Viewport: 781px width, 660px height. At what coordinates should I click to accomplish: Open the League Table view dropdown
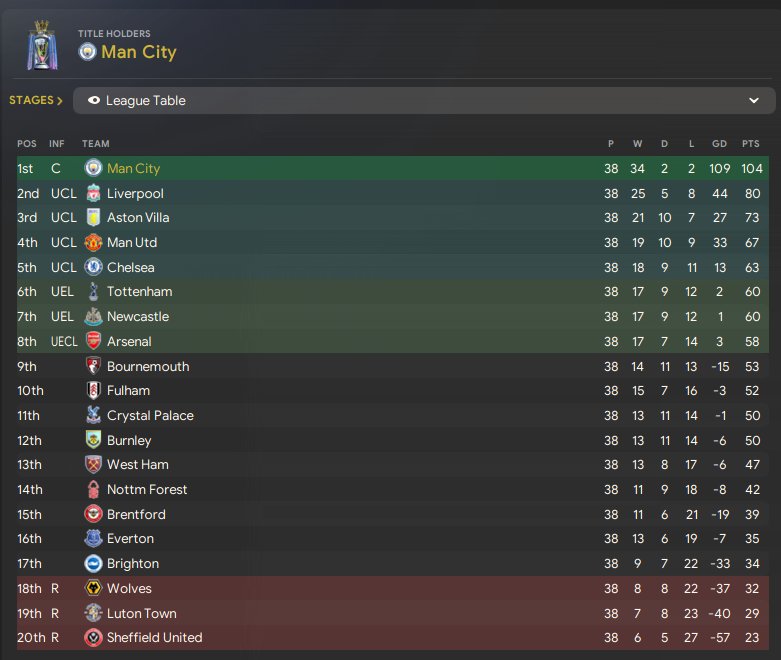pos(424,101)
